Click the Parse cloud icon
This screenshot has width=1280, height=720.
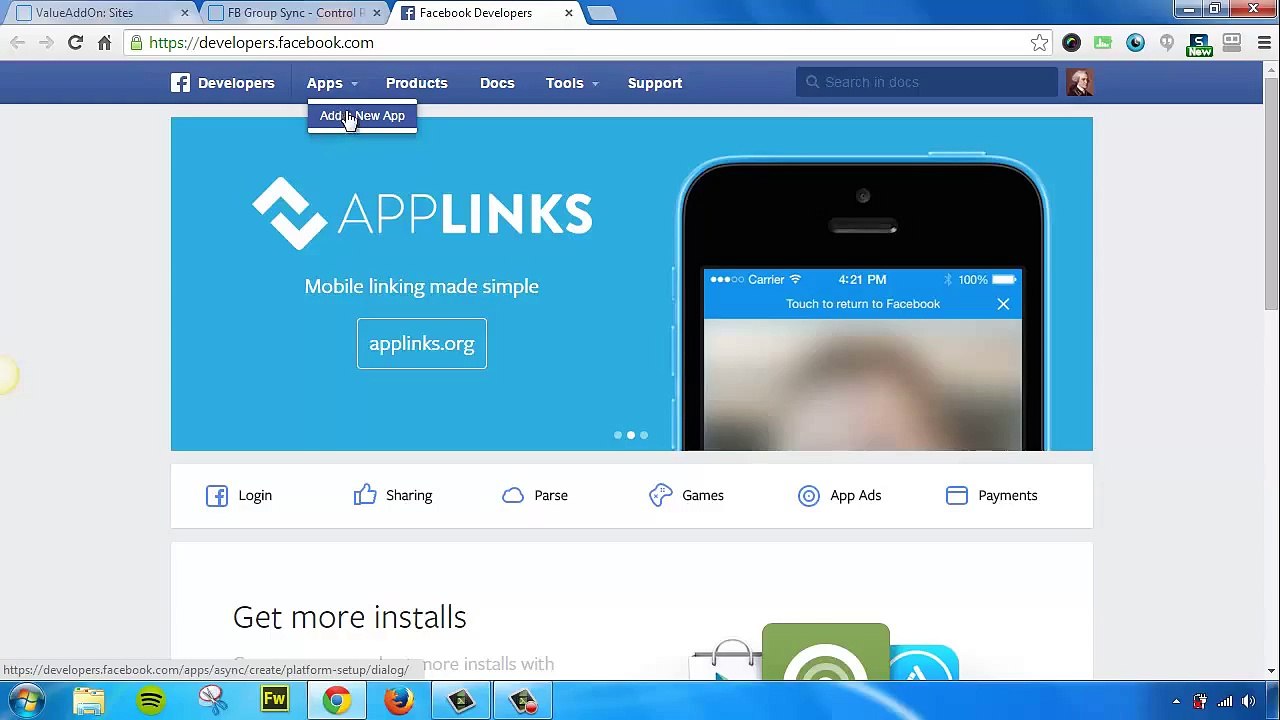pyautogui.click(x=513, y=495)
